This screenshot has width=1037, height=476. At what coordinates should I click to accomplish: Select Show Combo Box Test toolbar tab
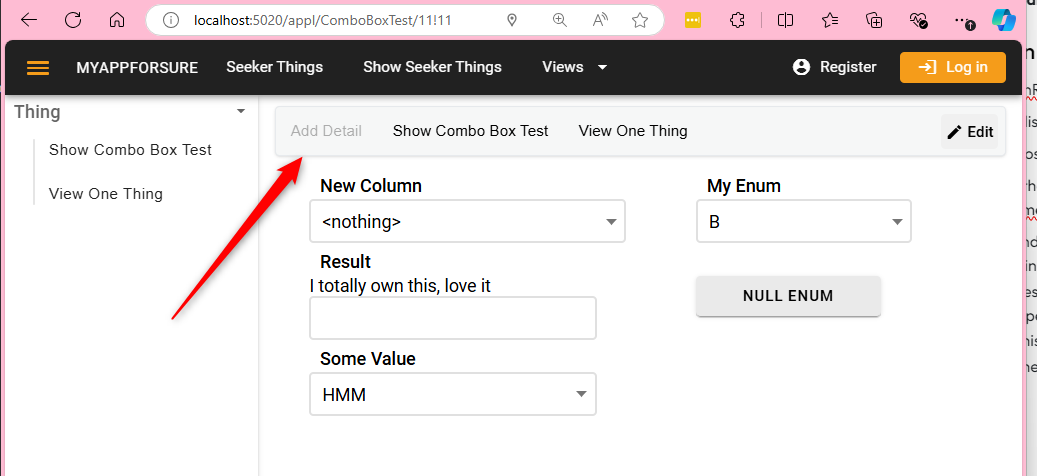click(470, 131)
